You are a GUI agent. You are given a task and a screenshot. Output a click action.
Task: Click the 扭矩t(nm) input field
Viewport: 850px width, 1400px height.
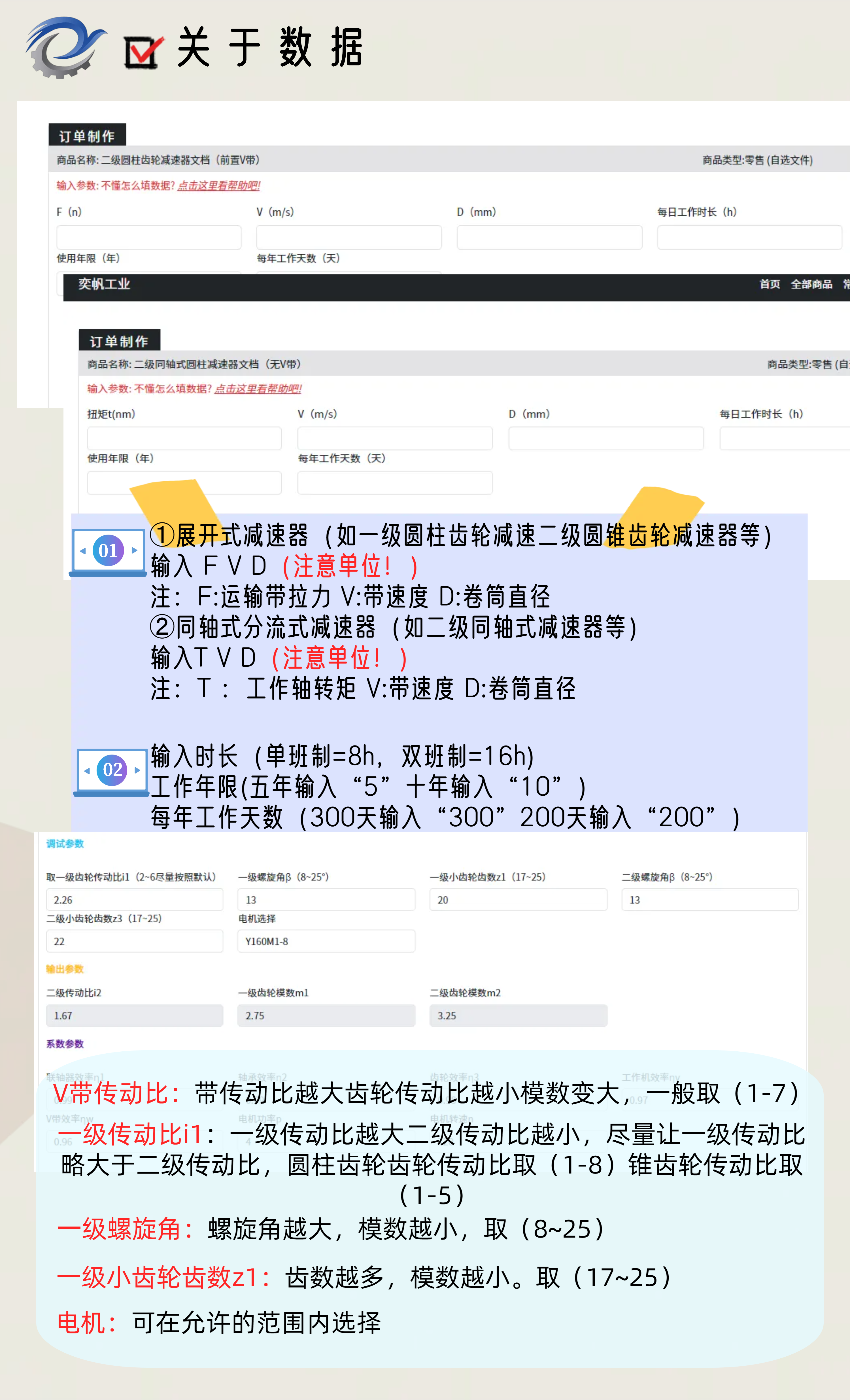pos(184,439)
